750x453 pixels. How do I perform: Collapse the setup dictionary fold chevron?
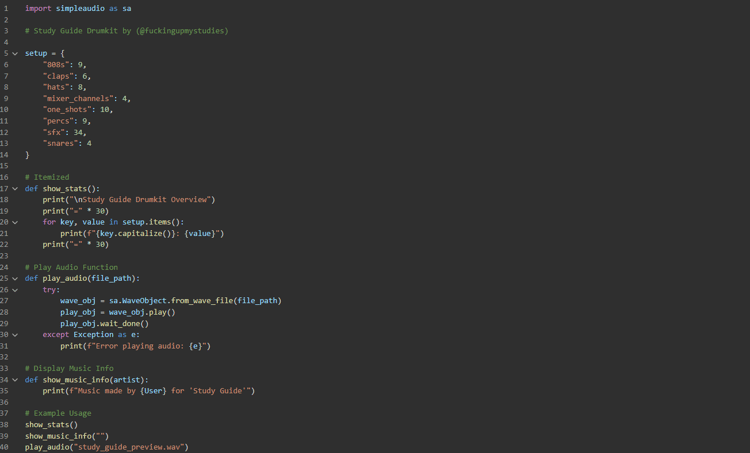(x=15, y=54)
